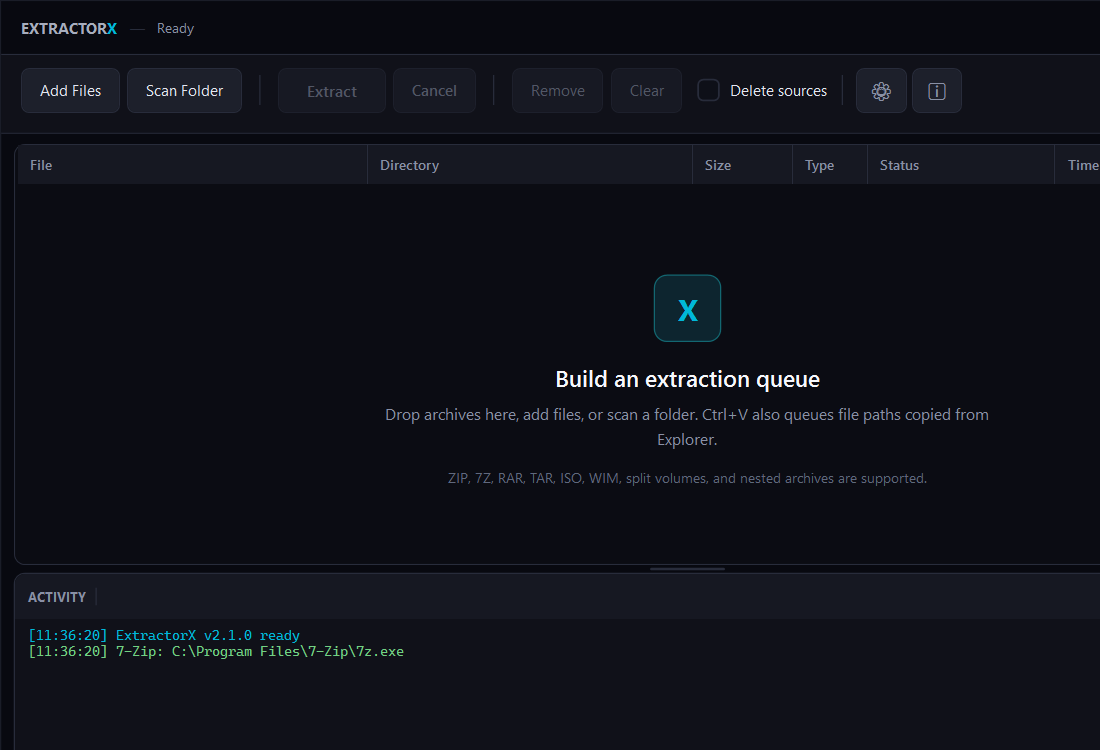Open app info via the info icon

tap(937, 90)
